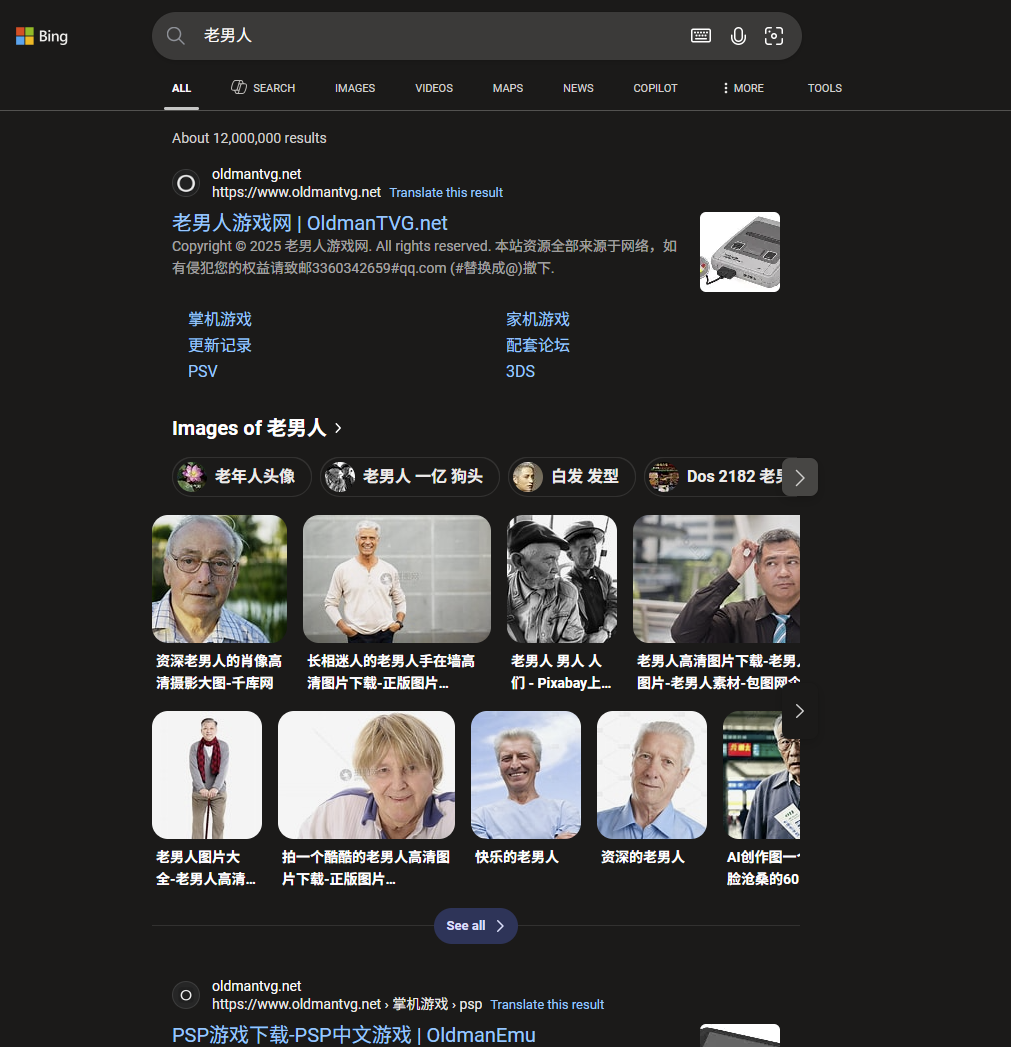Click the magnifier search icon
The height and width of the screenshot is (1047, 1011).
(x=176, y=36)
